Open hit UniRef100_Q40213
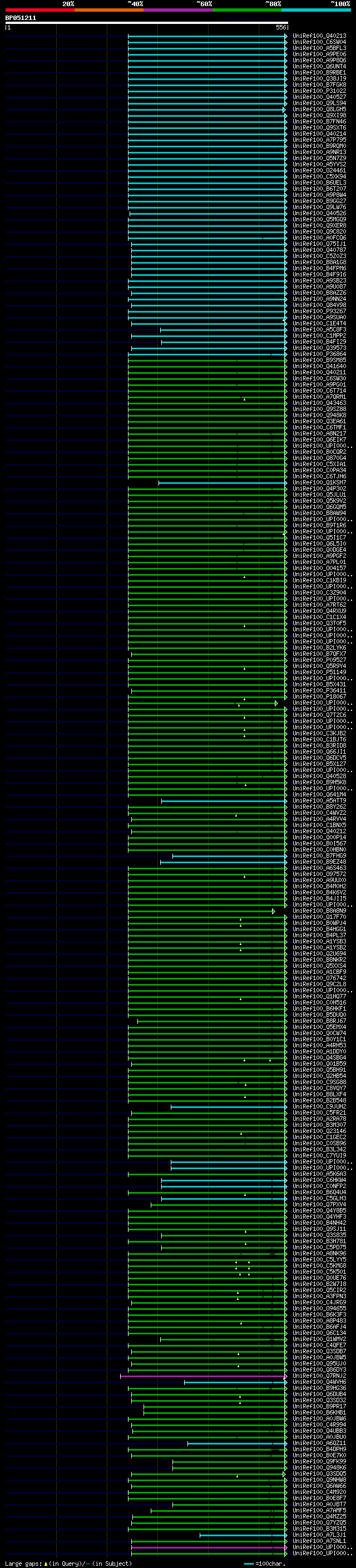This screenshot has width=356, height=1568. click(x=319, y=36)
